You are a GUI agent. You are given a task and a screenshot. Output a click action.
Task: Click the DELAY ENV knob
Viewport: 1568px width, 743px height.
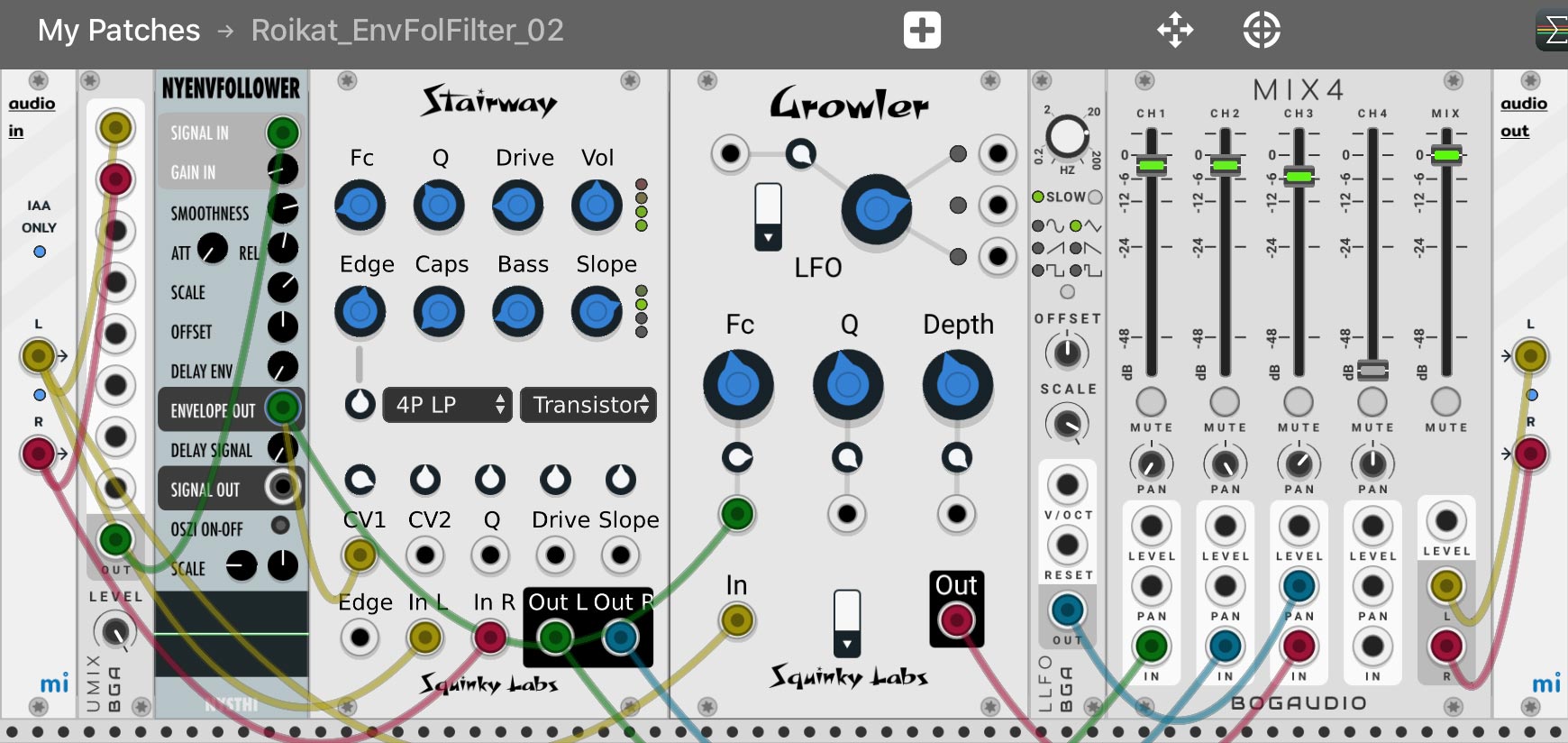point(283,366)
